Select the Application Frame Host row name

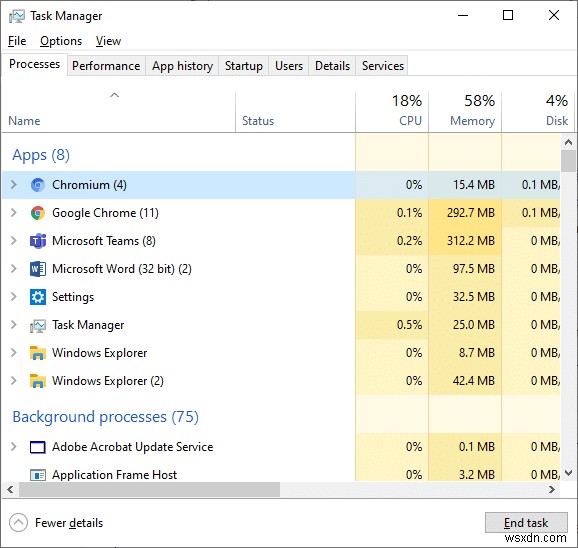click(x=114, y=475)
